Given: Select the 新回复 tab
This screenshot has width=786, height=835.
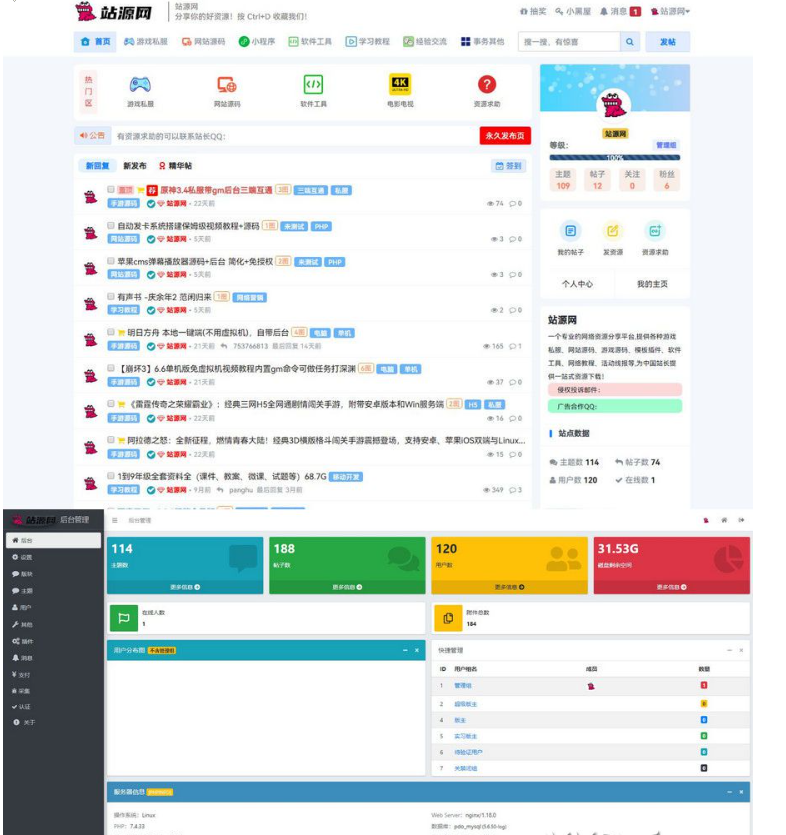Looking at the screenshot, I should tap(97, 166).
